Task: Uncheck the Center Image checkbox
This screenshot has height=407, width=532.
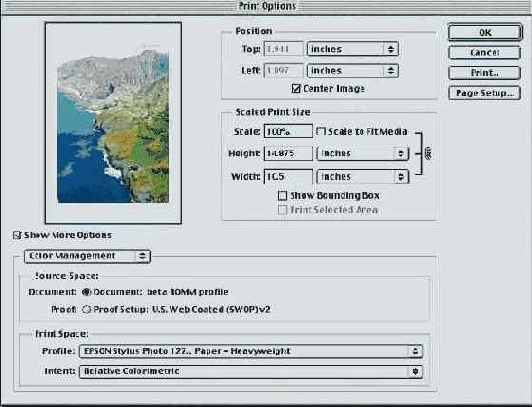Action: point(296,89)
